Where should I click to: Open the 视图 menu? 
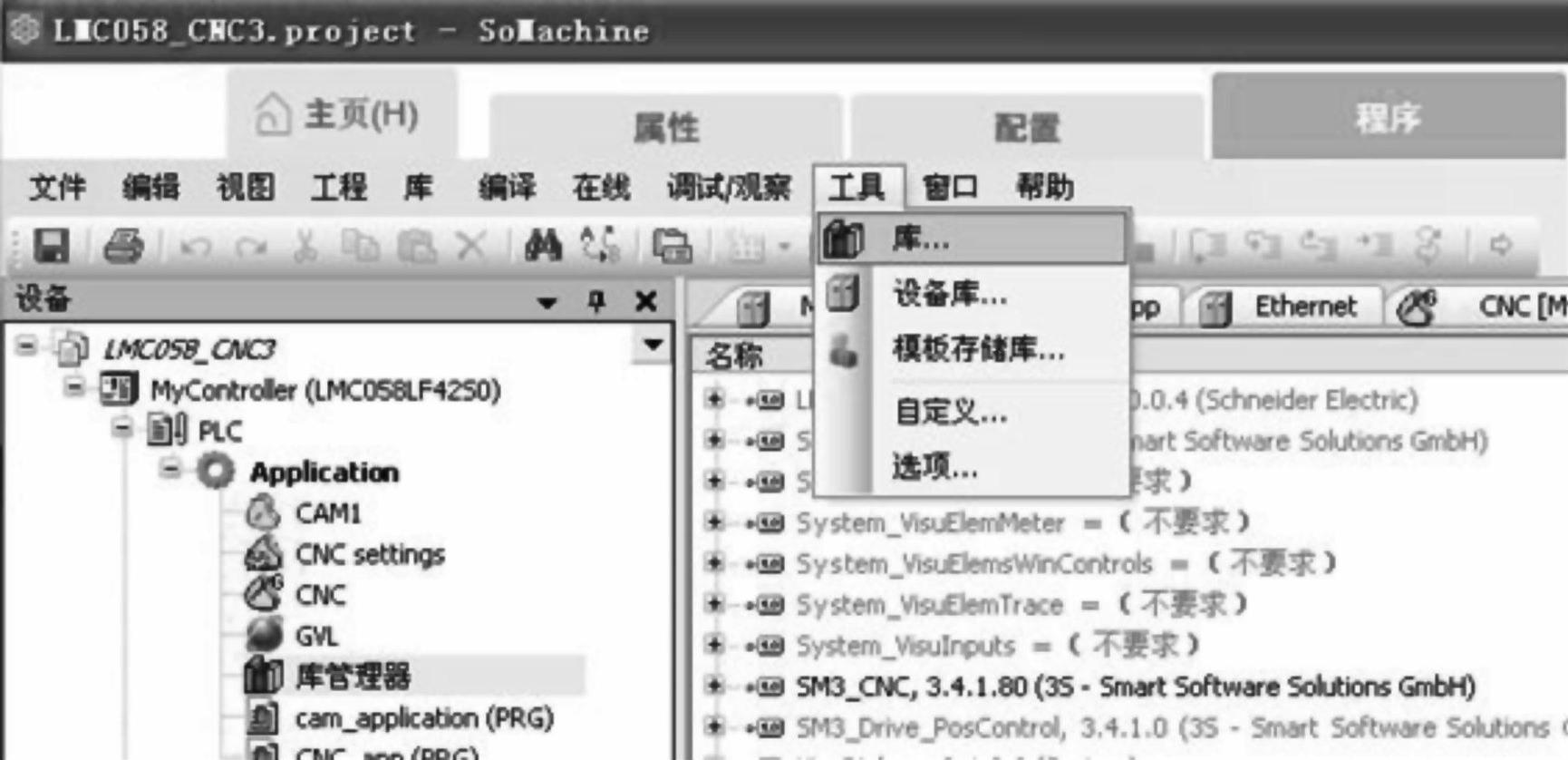pyautogui.click(x=246, y=187)
